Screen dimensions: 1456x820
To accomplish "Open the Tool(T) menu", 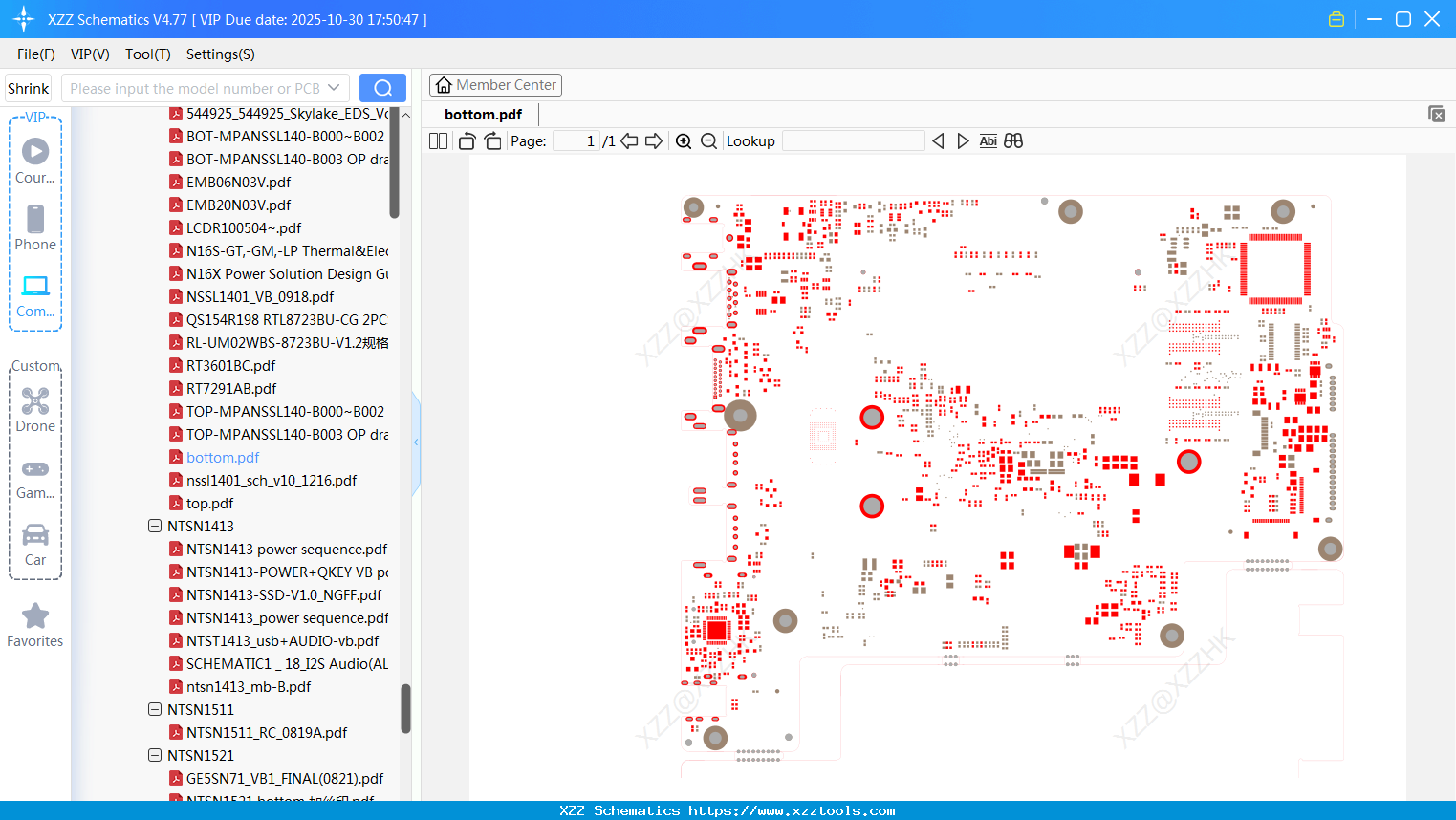I will [148, 54].
